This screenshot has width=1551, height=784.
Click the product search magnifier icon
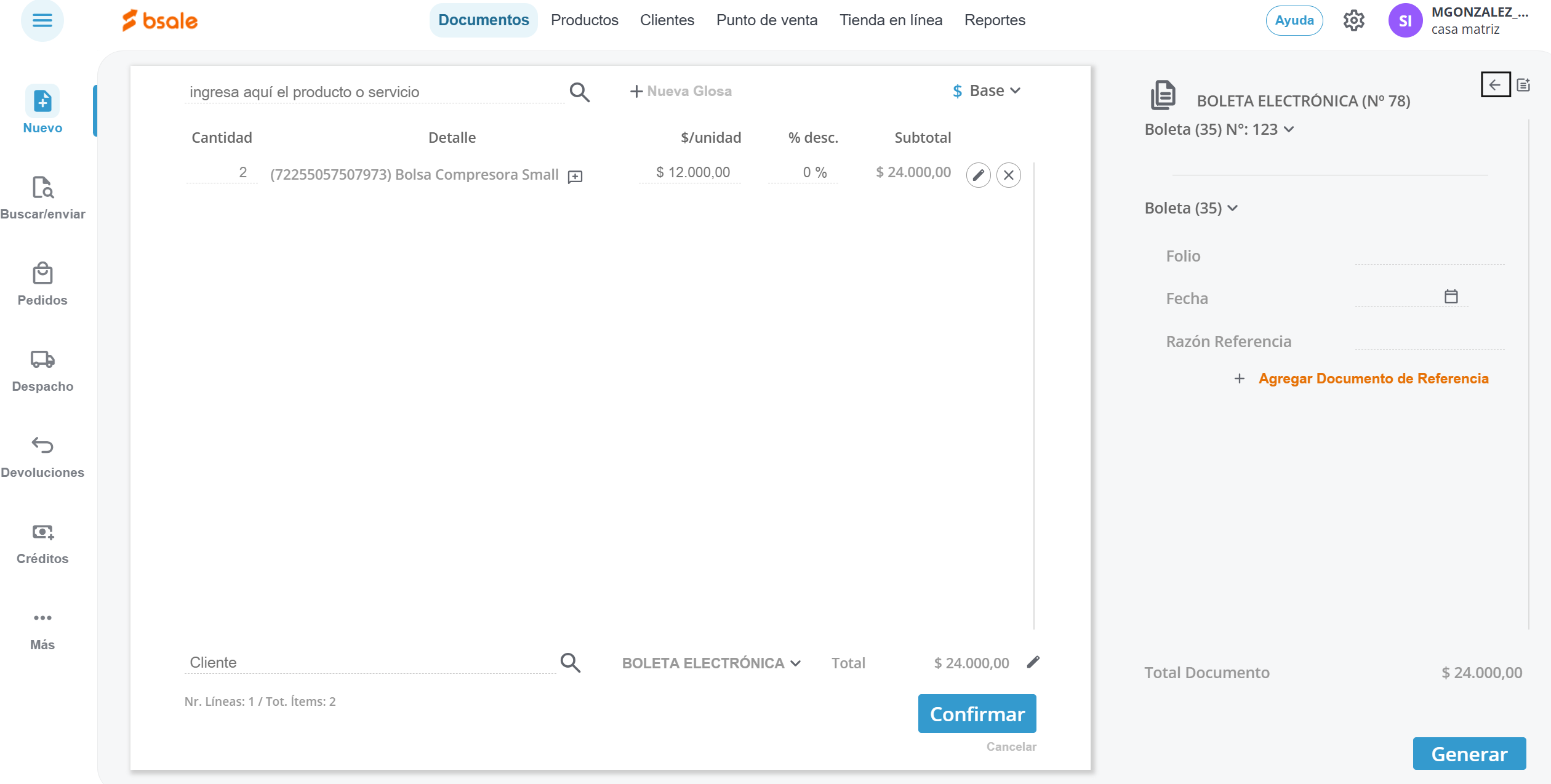point(579,92)
